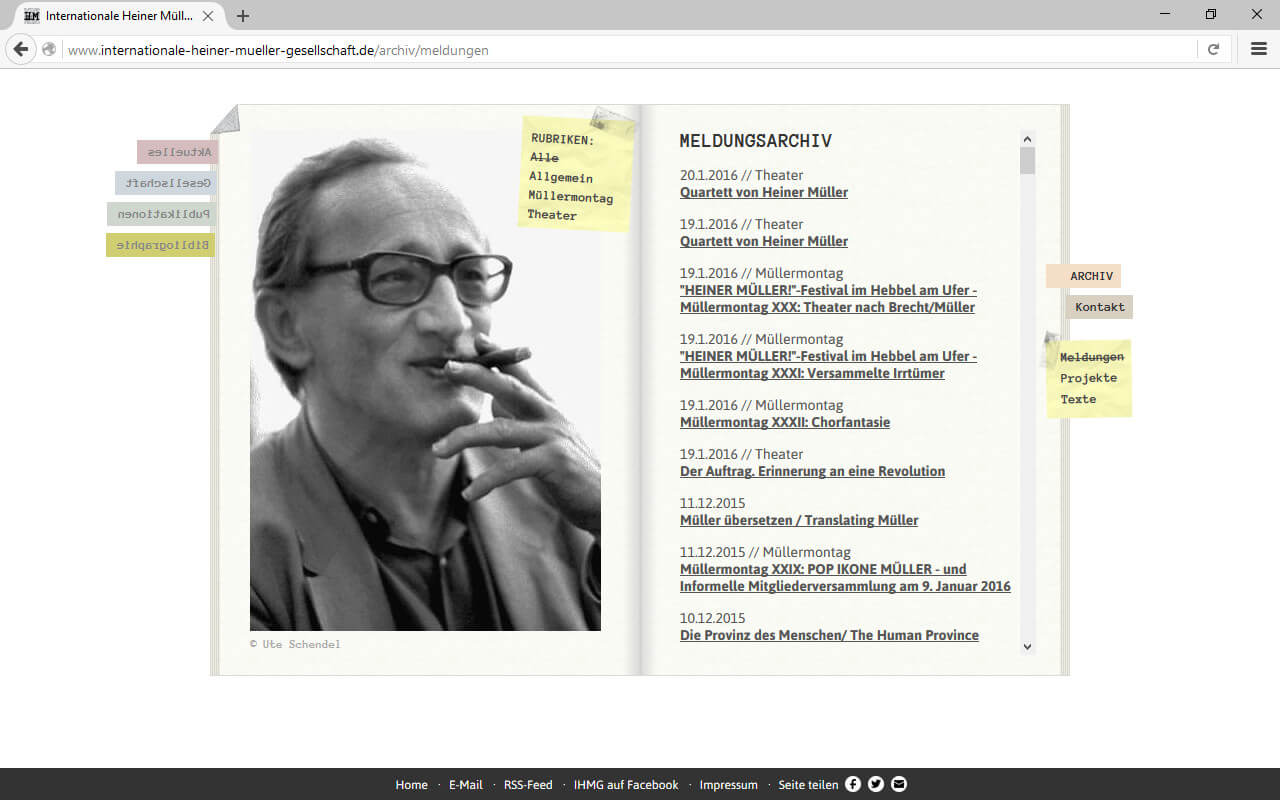Open the Publikationen side tab

162,214
